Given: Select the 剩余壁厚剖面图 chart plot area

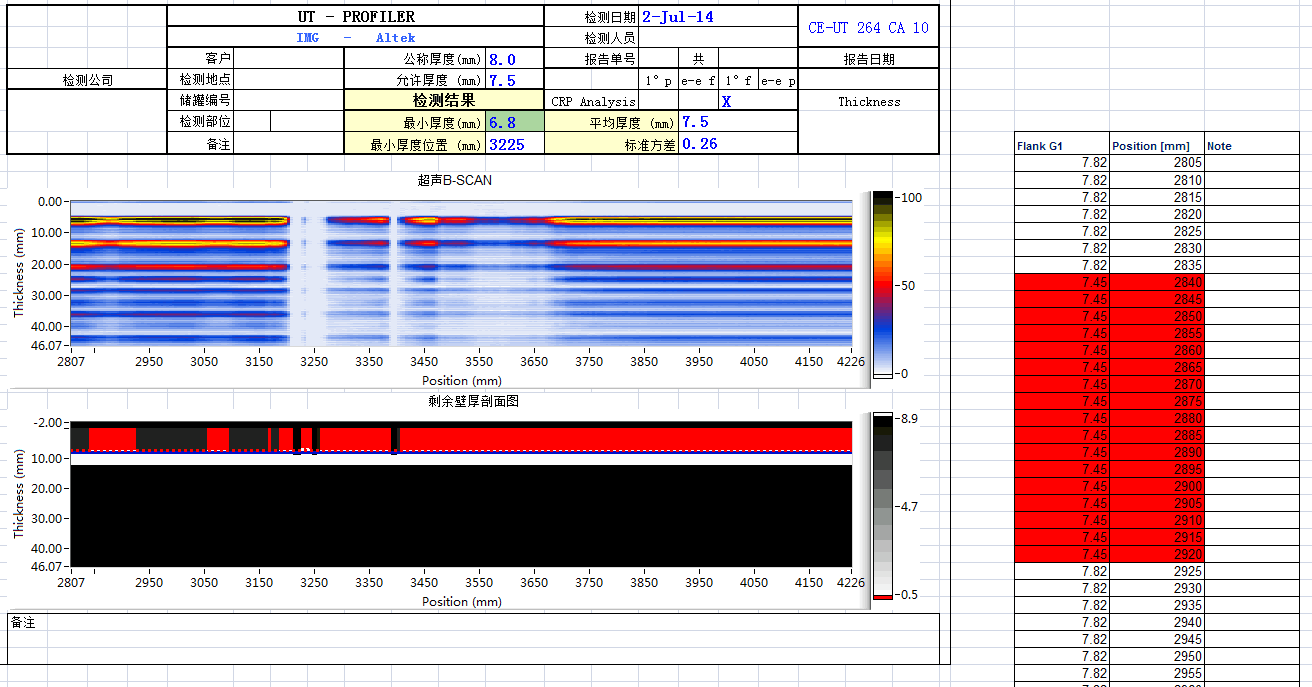Looking at the screenshot, I should 461,493.
